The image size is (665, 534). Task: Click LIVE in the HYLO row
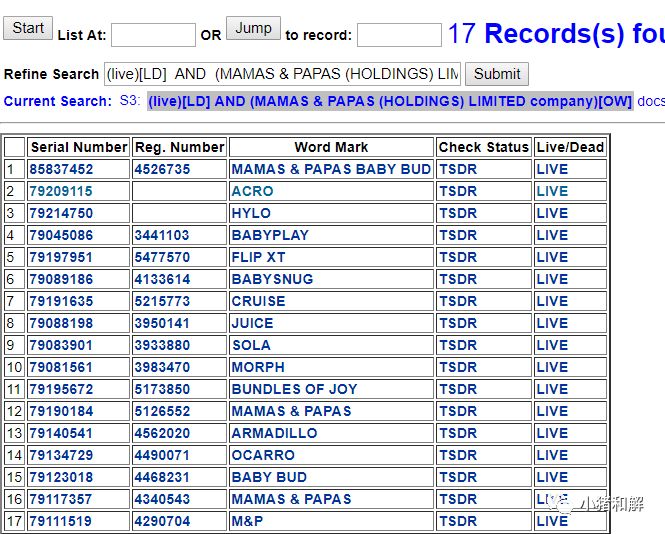(x=552, y=213)
